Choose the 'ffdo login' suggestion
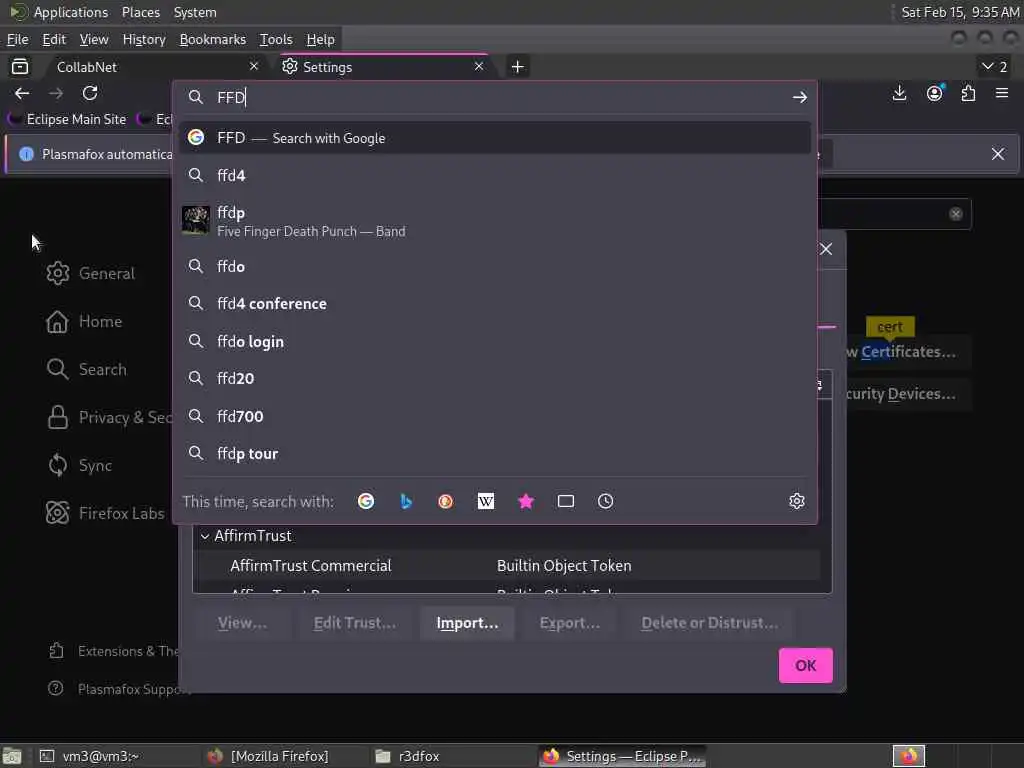The width and height of the screenshot is (1024, 768). click(495, 342)
